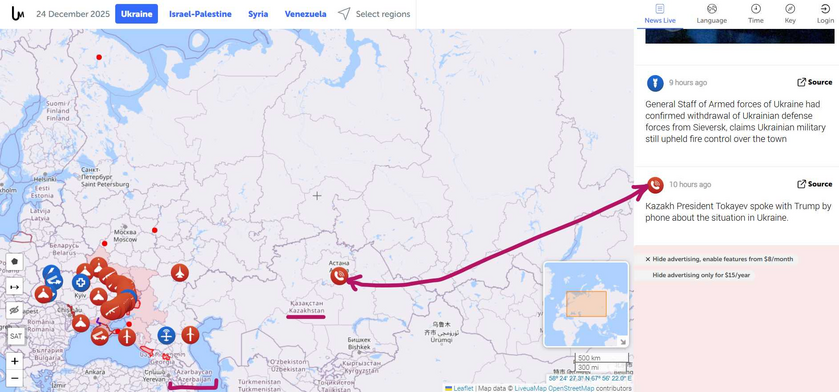Click the Login icon

825,14
